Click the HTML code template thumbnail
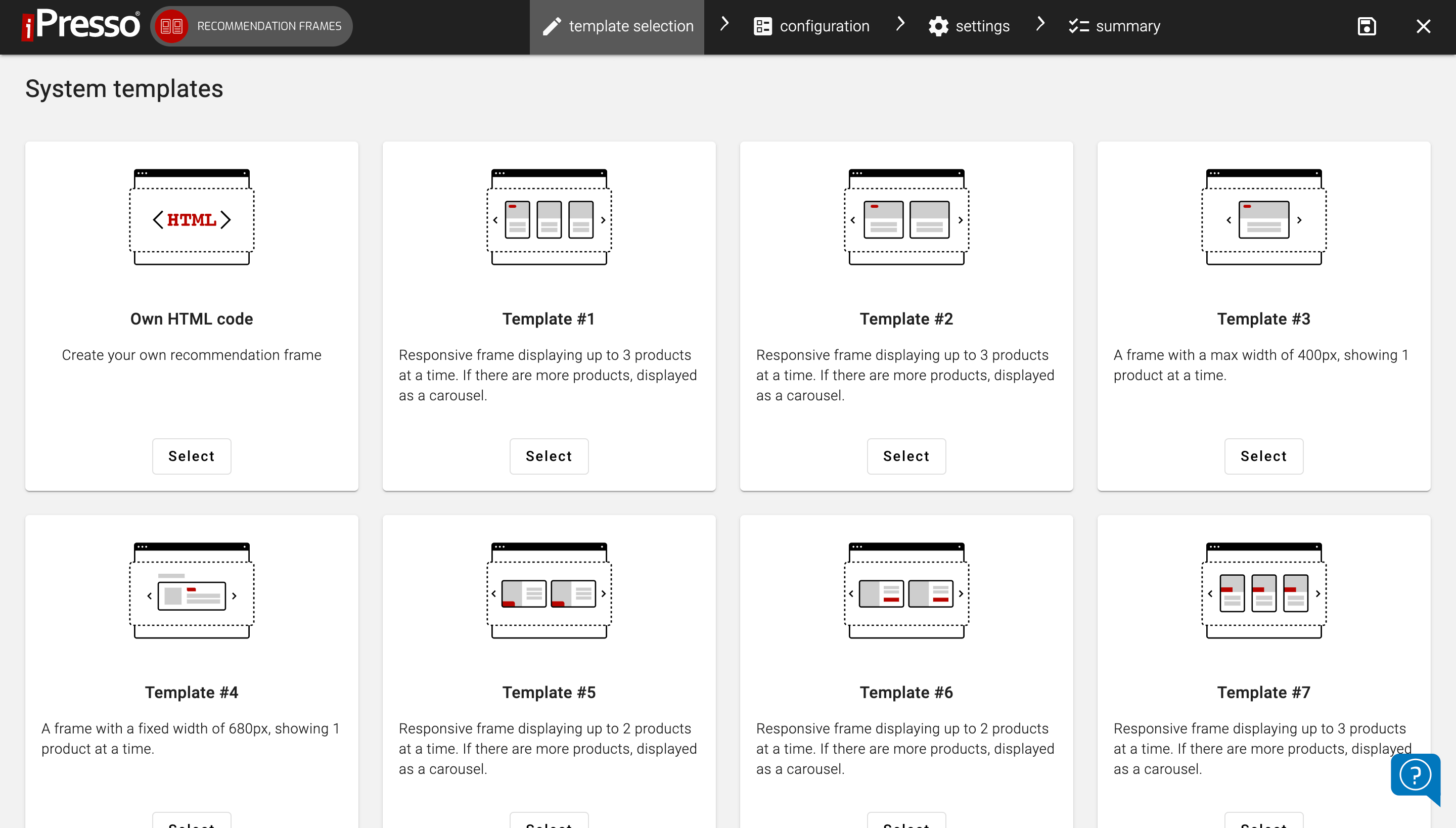This screenshot has width=1456, height=828. click(x=191, y=218)
